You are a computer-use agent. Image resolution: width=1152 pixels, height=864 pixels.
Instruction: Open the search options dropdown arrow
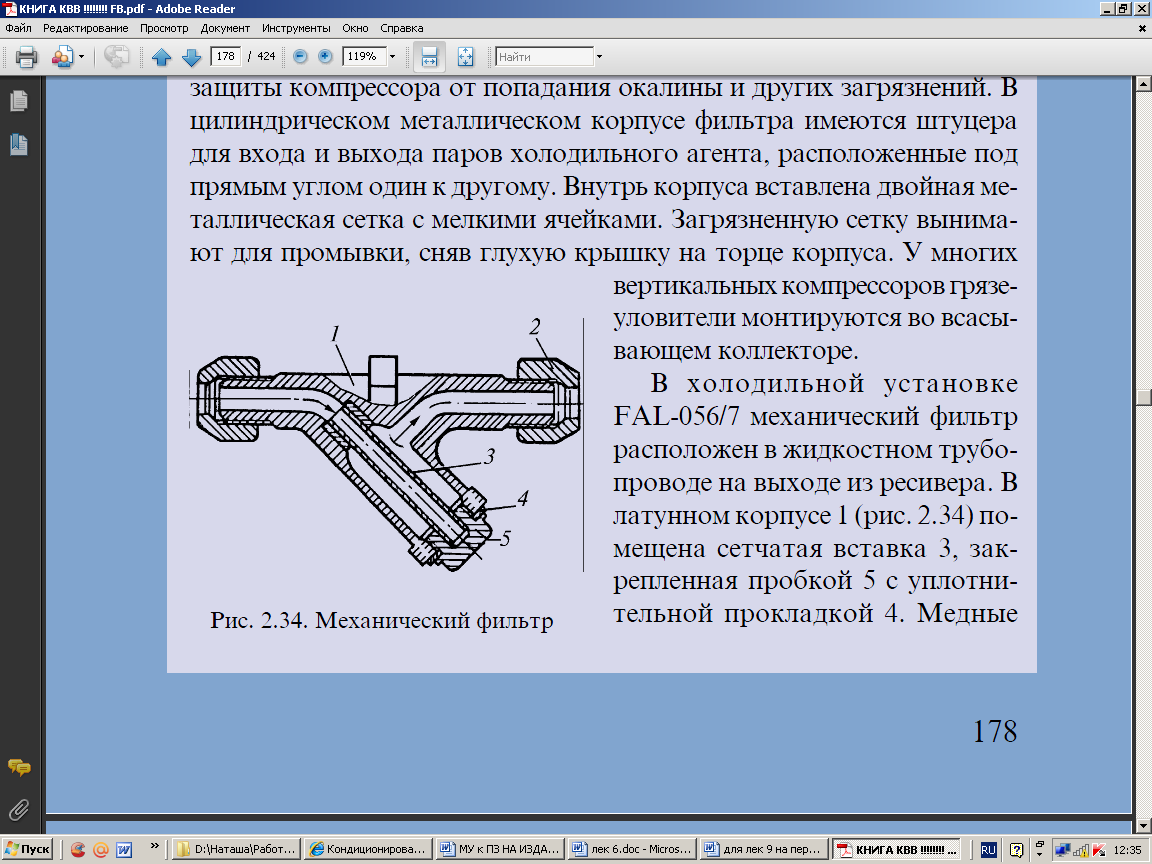600,57
